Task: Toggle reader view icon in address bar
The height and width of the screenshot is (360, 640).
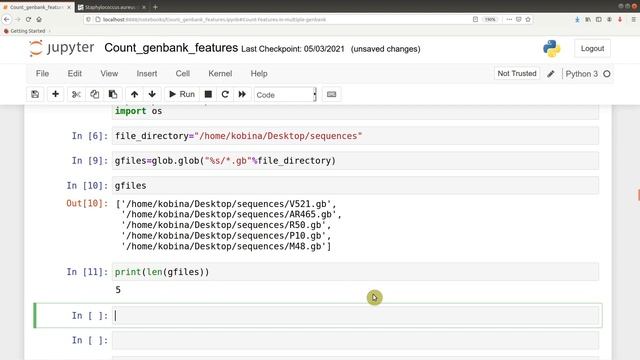Action: (x=476, y=19)
